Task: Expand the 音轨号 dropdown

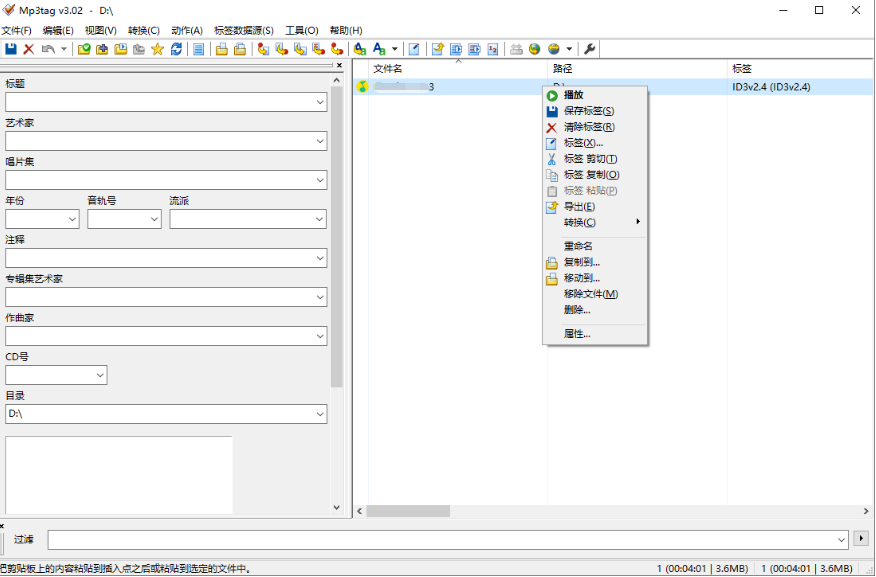Action: pos(155,220)
